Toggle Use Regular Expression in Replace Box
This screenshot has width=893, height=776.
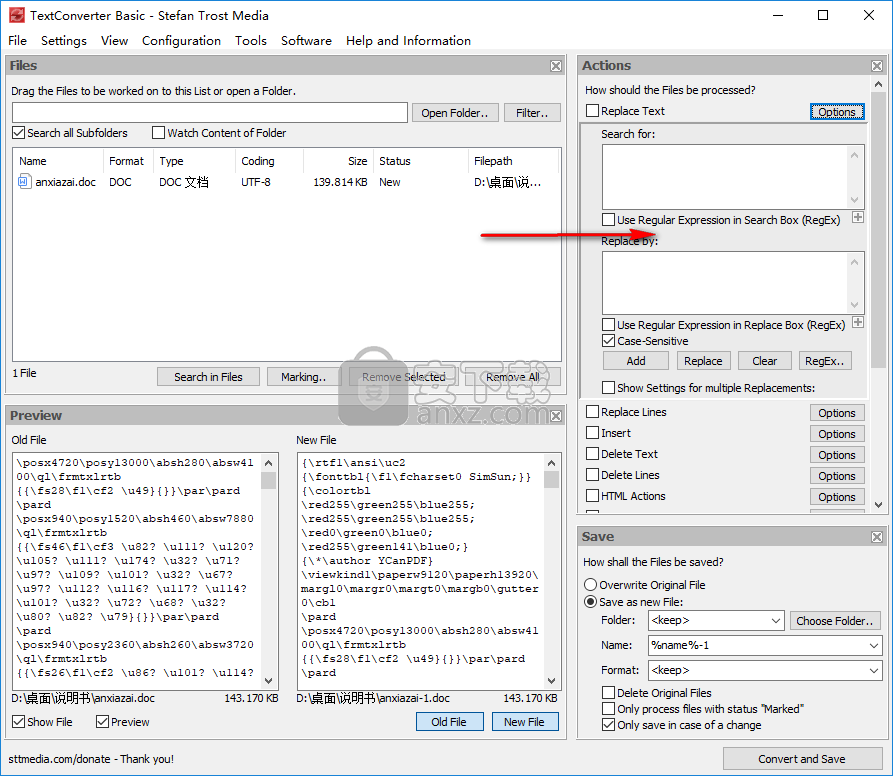click(608, 325)
